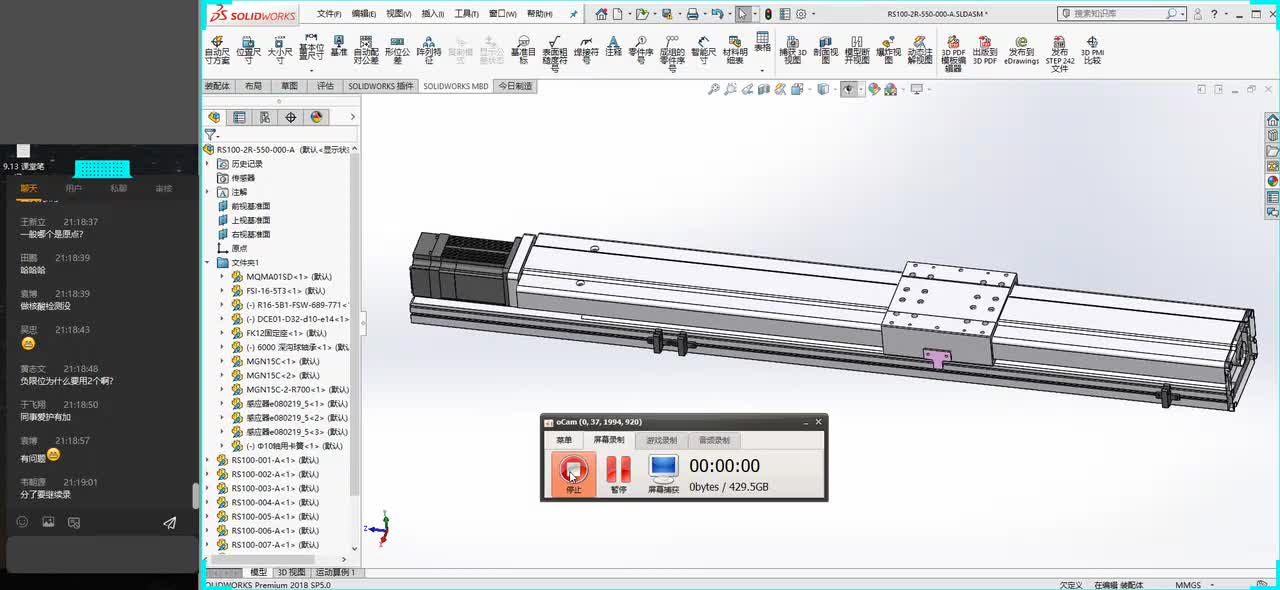Click 发布到eDrawings tool
This screenshot has width=1280, height=590.
tap(1021, 50)
